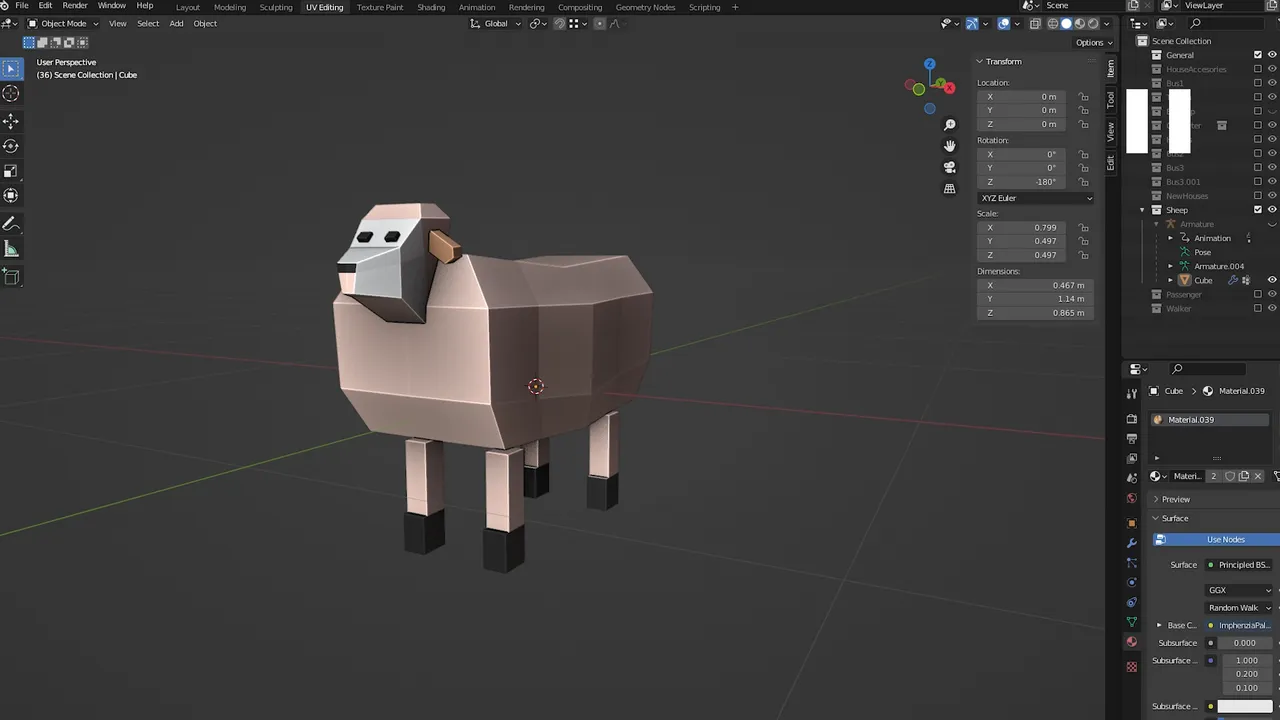Open the Render menu
This screenshot has height=720, width=1280.
(x=75, y=6)
